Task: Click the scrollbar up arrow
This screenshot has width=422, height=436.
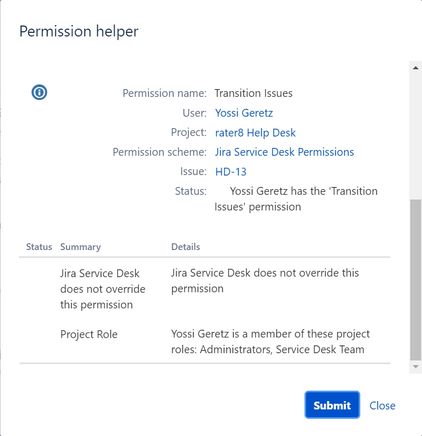Action: (x=415, y=68)
